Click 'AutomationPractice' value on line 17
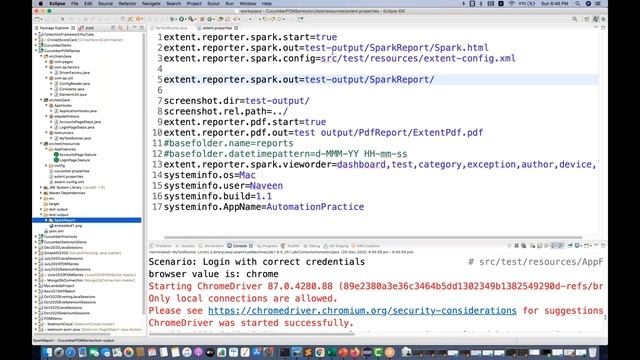 pos(315,207)
